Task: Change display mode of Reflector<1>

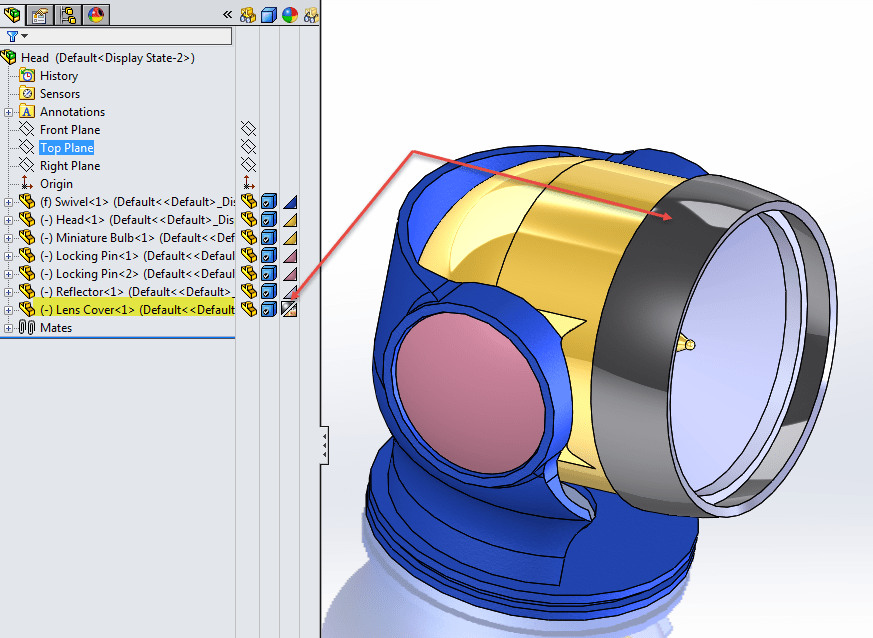Action: [x=269, y=292]
